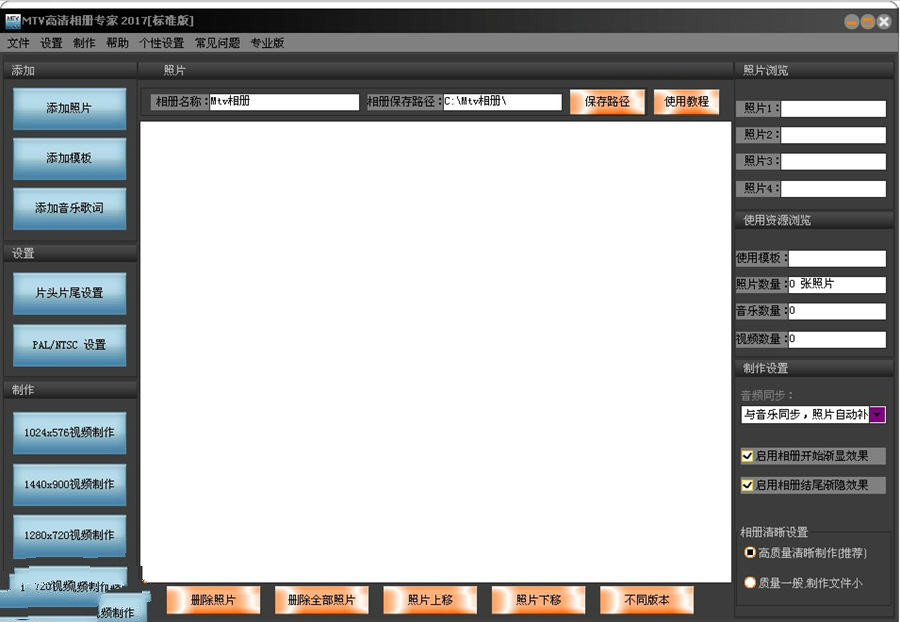Viewport: 900px width, 622px height.
Task: Open PAL/NTSC 设置
Action: point(69,345)
